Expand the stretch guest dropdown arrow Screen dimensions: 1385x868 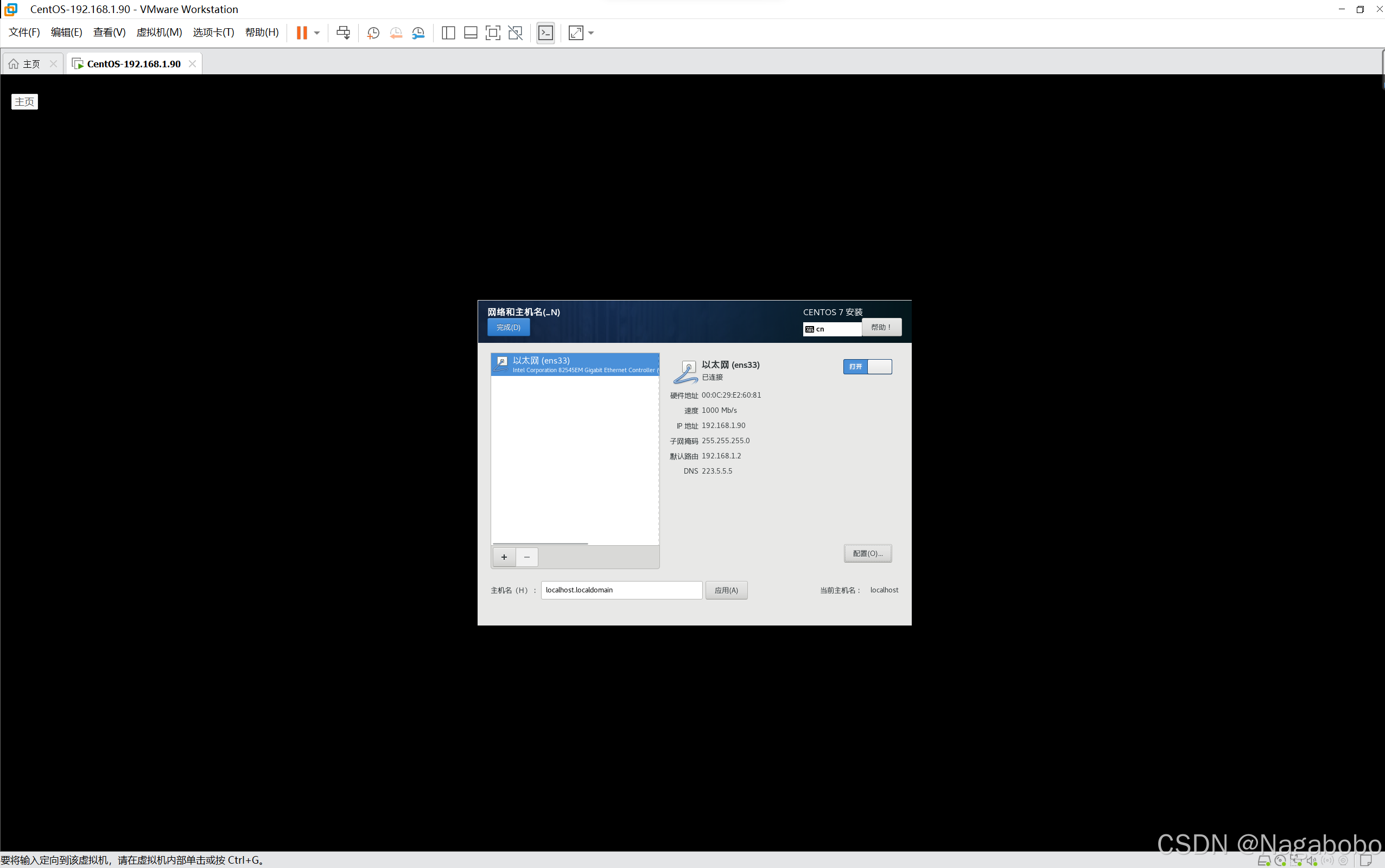point(591,33)
